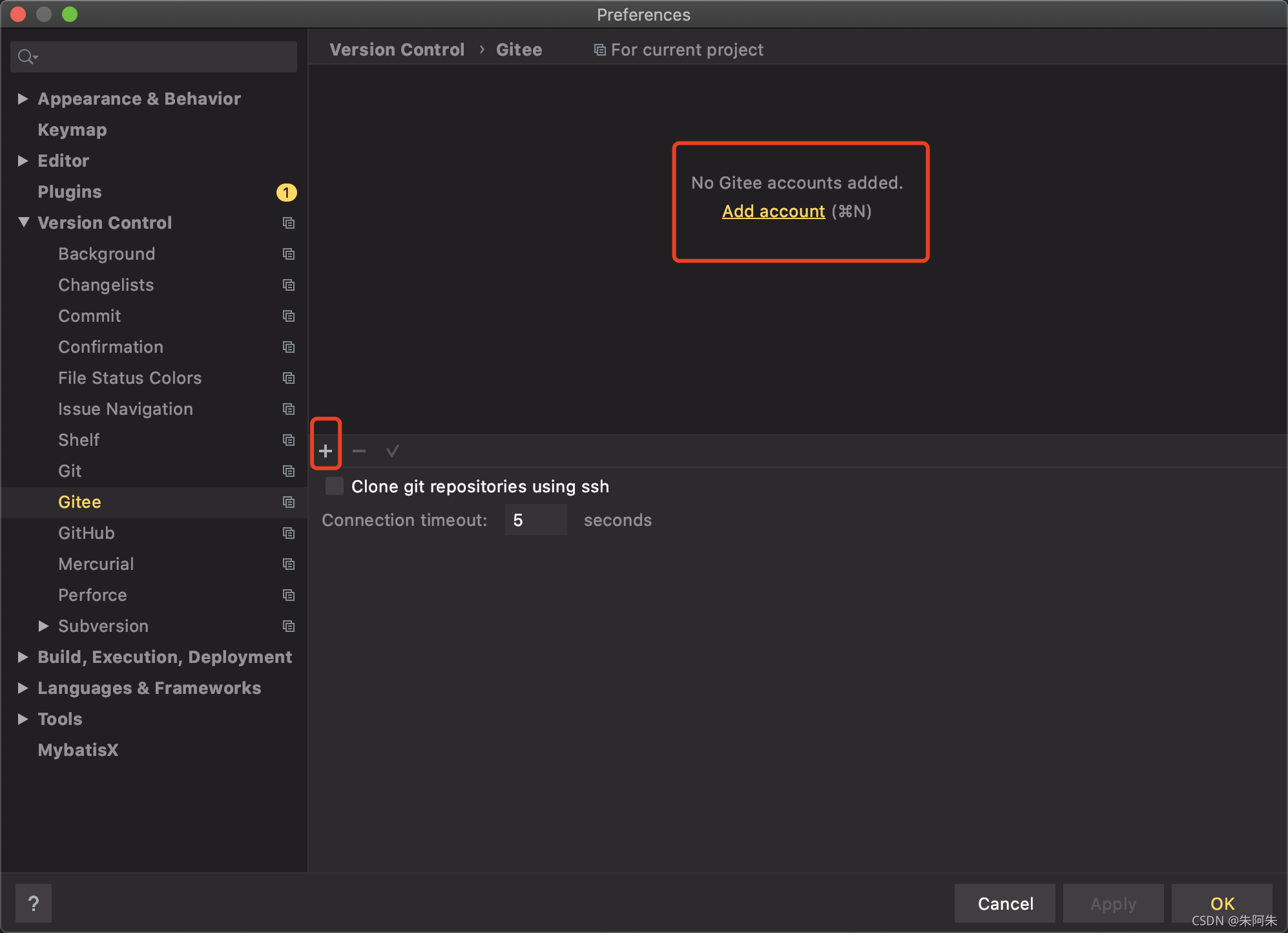Click project icon on Issue Navigation row
Image resolution: width=1288 pixels, height=933 pixels.
(289, 409)
